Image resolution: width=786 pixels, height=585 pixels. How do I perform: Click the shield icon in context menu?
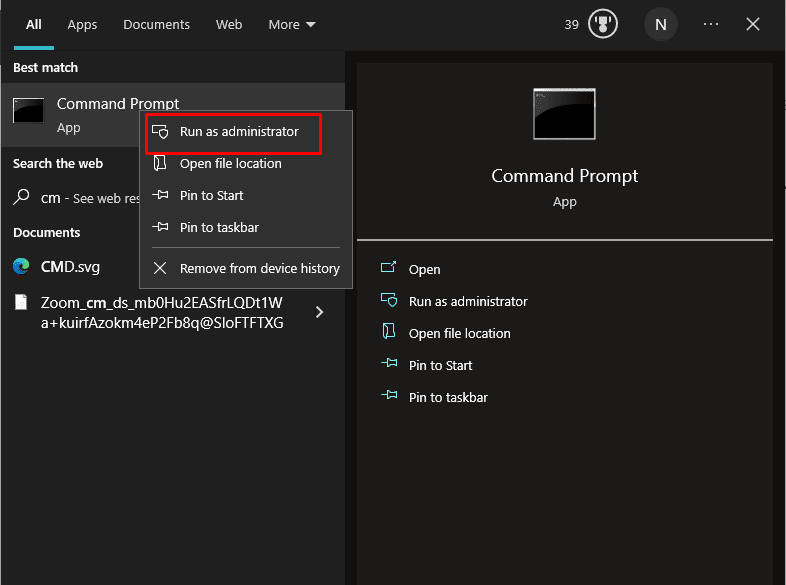click(x=160, y=132)
